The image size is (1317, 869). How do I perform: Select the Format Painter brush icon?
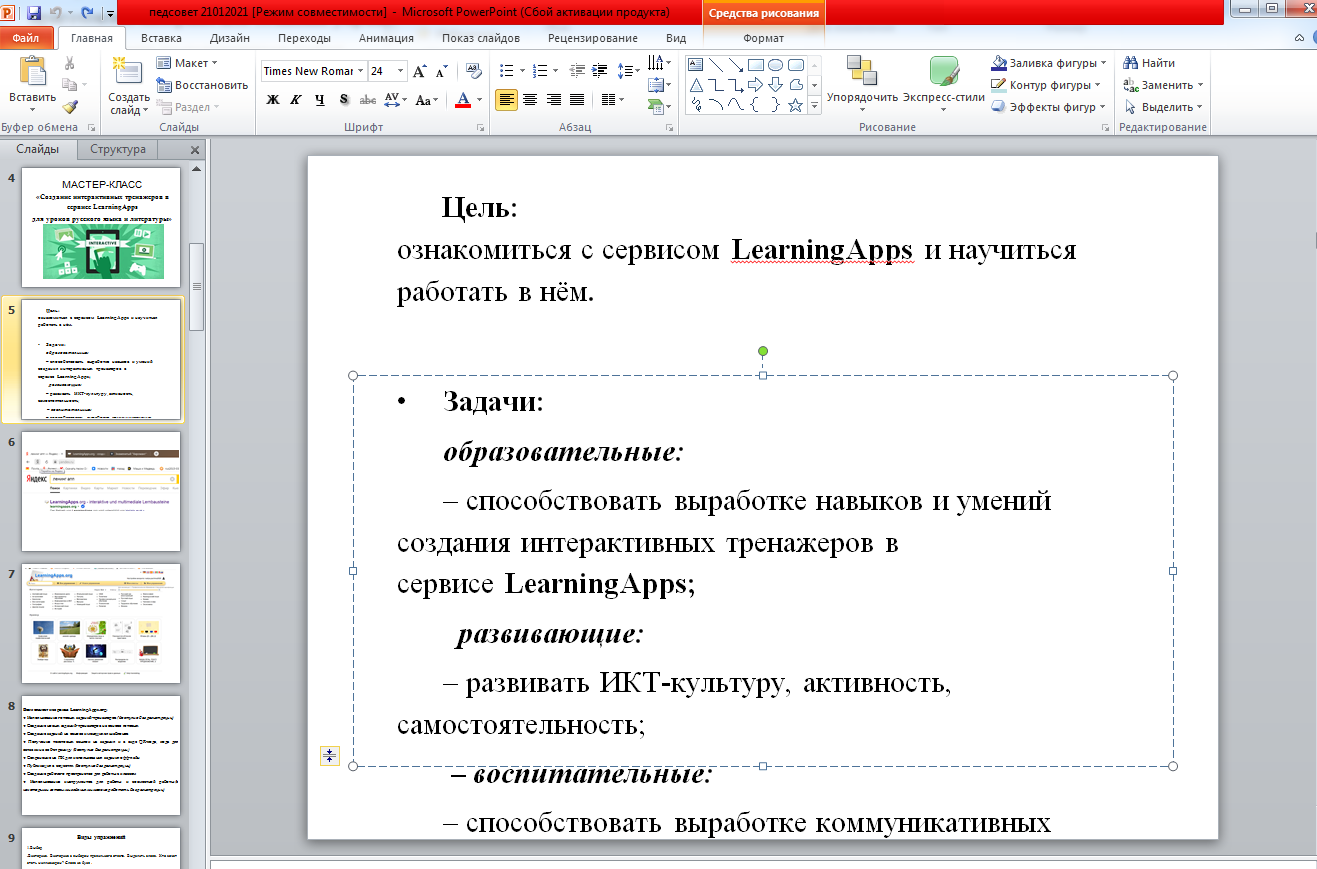pos(69,107)
